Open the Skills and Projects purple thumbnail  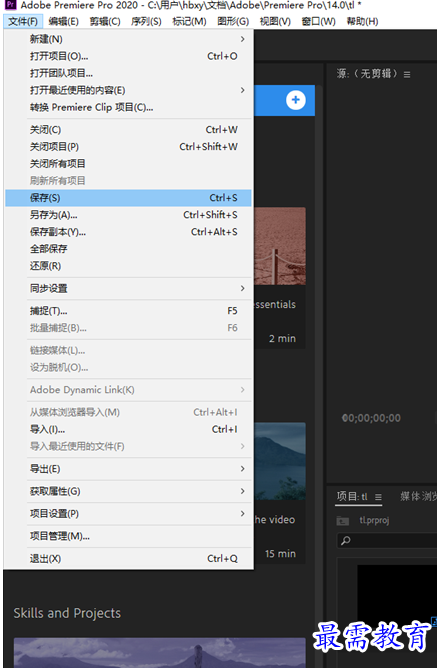click(159, 653)
